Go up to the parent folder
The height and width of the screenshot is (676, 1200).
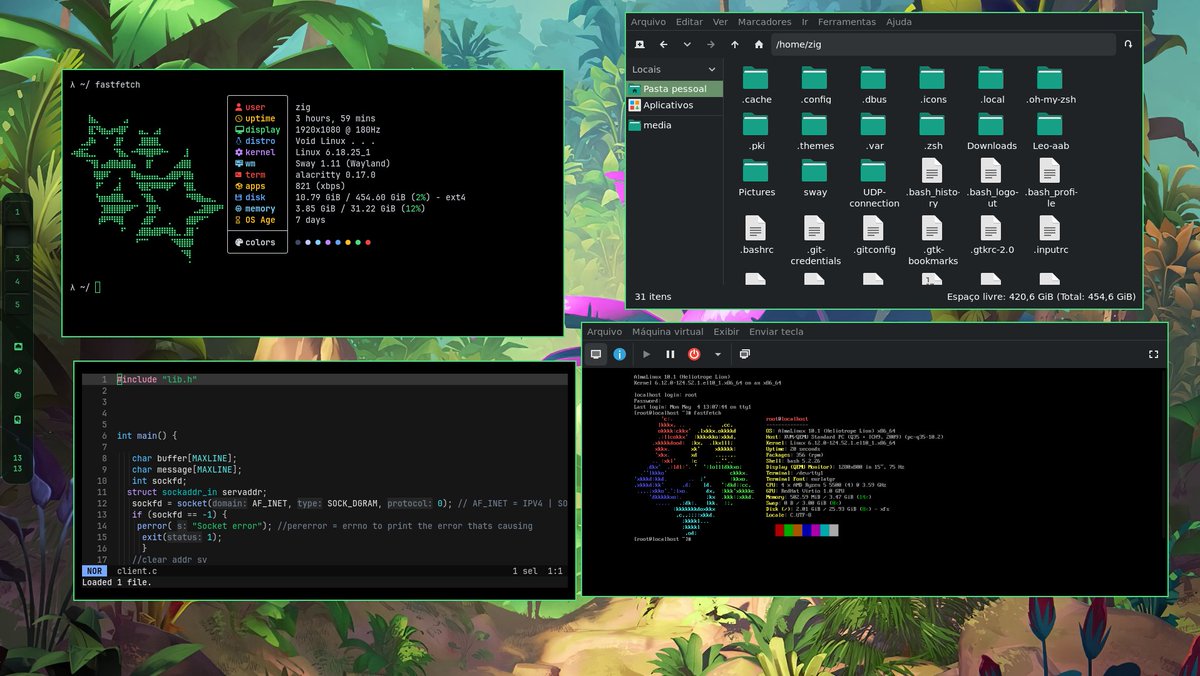(x=735, y=44)
